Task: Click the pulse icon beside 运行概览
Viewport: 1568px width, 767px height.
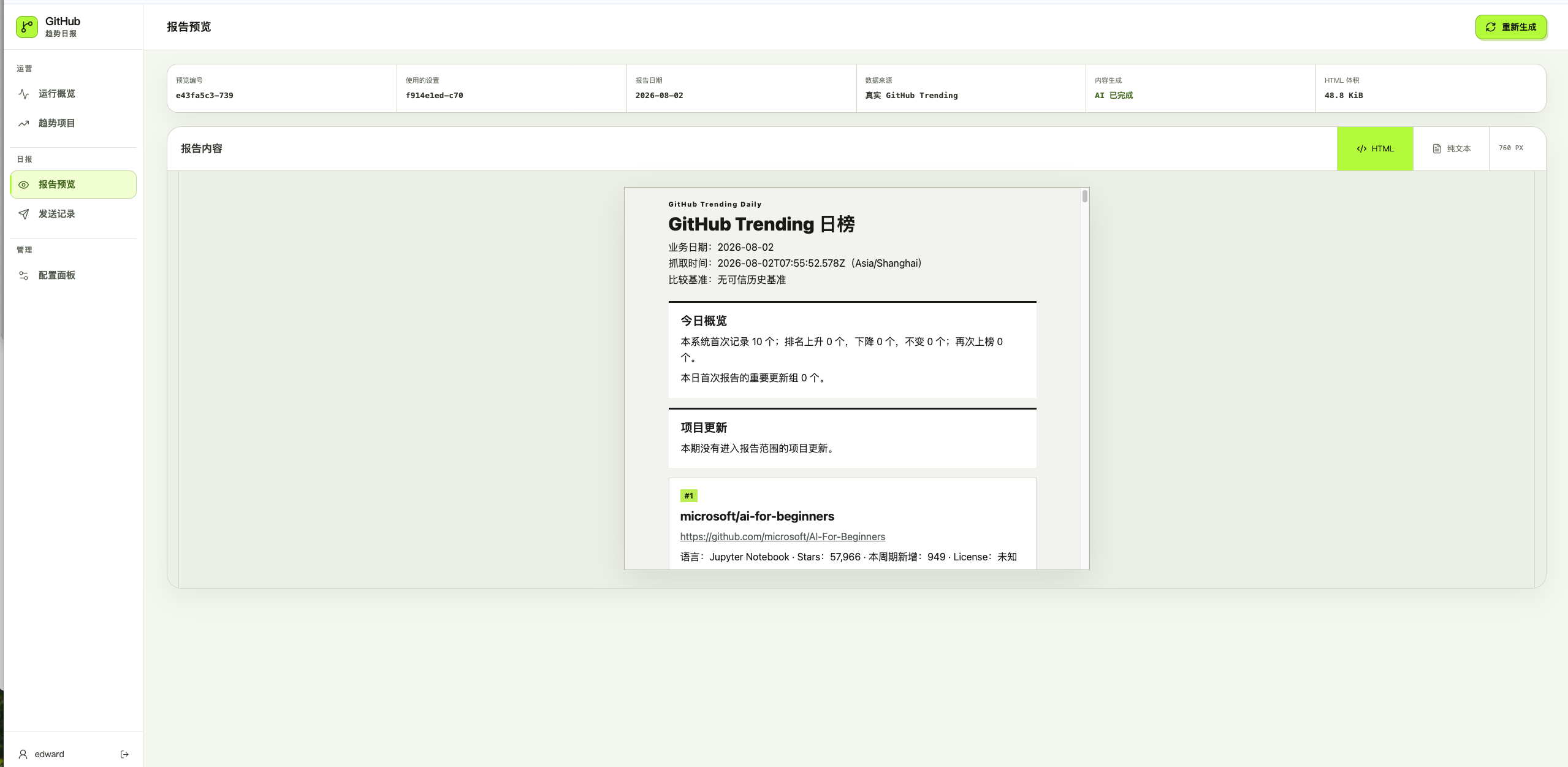Action: pos(24,94)
